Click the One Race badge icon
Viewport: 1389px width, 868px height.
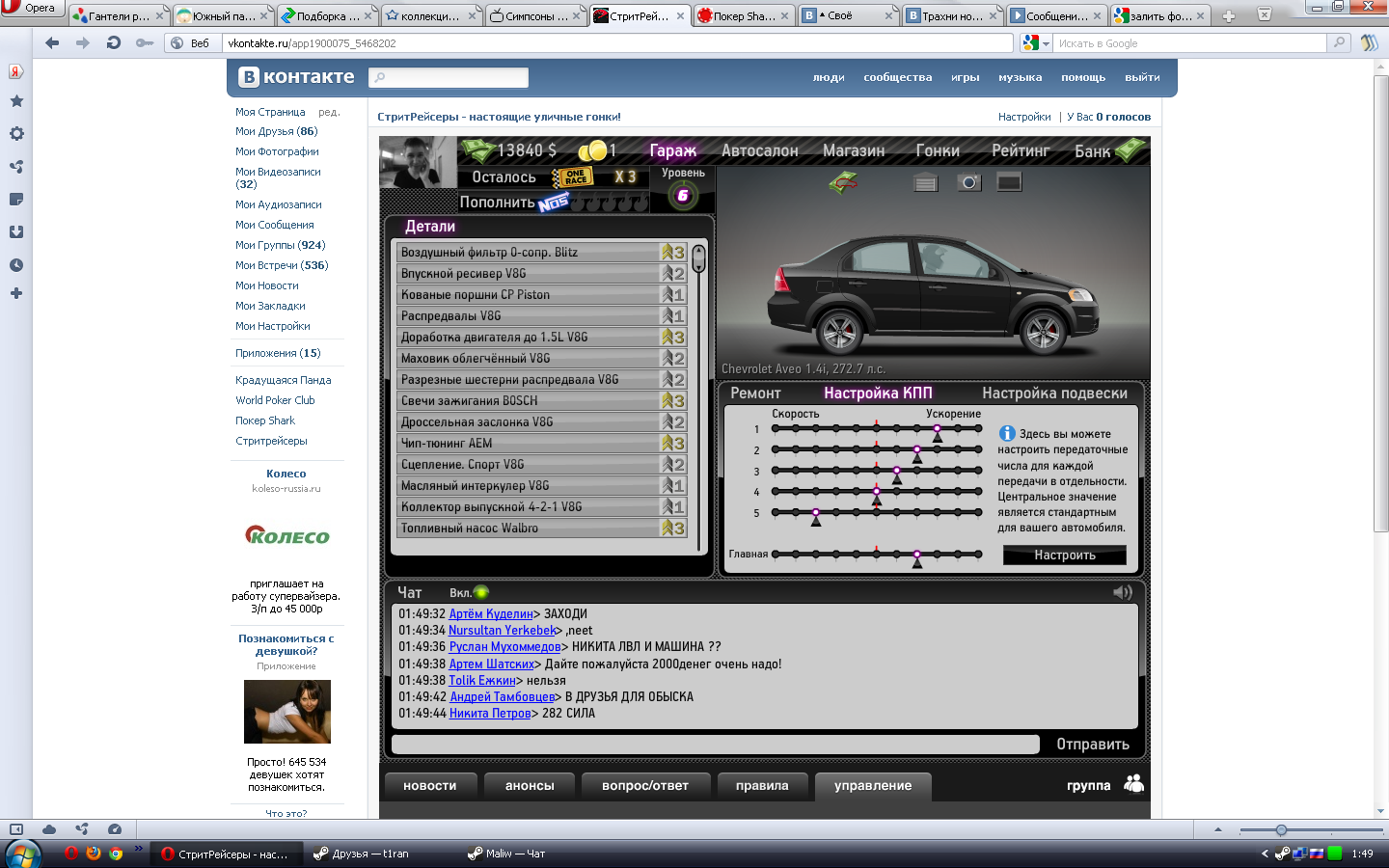(x=572, y=177)
